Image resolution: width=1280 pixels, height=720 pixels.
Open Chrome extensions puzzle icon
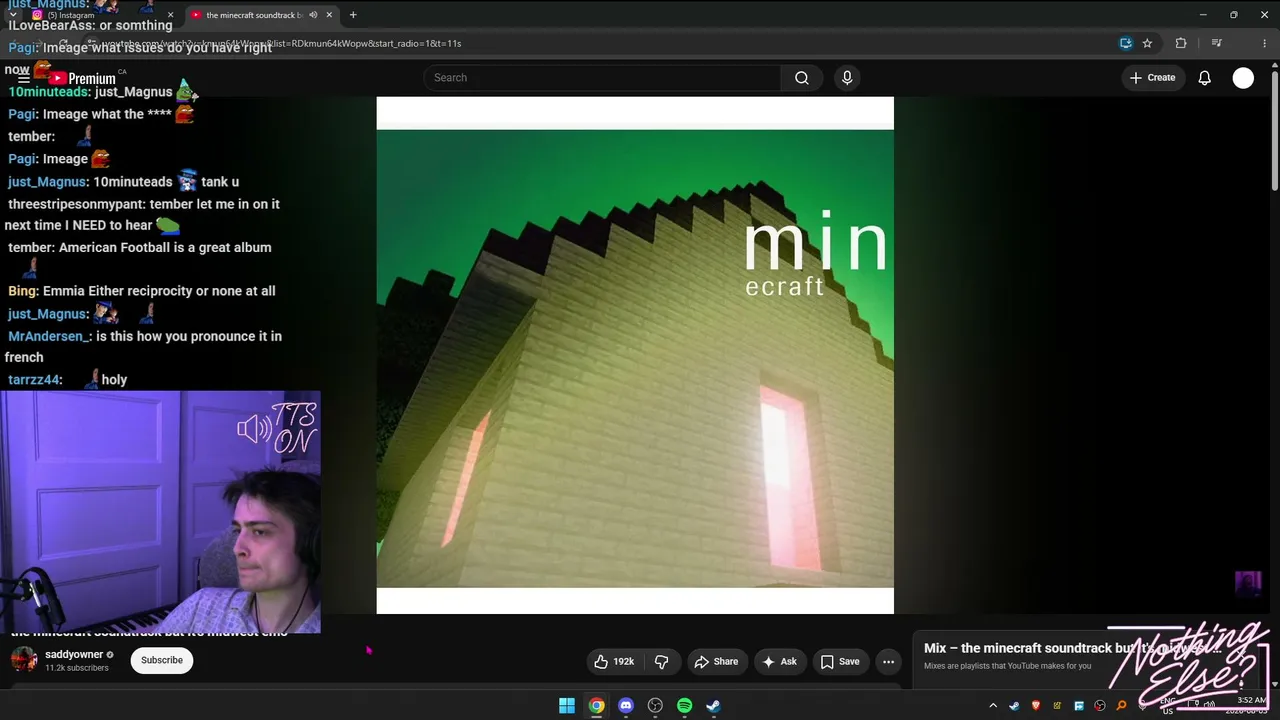(1181, 43)
